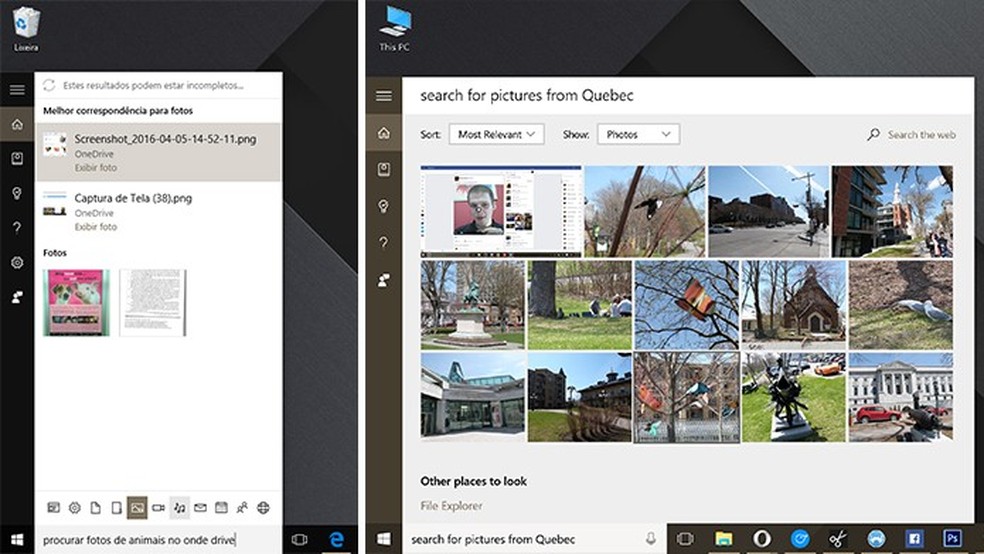Open the document page photo thumbnail under Fotos
The height and width of the screenshot is (554, 984).
[153, 302]
